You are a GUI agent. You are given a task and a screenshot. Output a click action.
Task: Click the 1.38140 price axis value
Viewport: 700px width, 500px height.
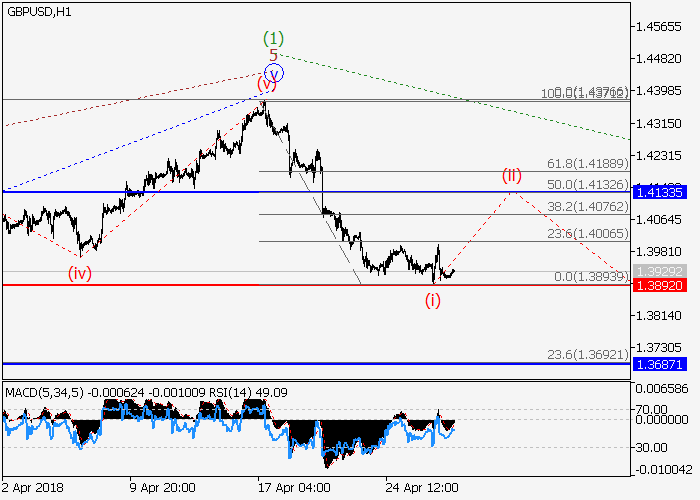point(658,316)
